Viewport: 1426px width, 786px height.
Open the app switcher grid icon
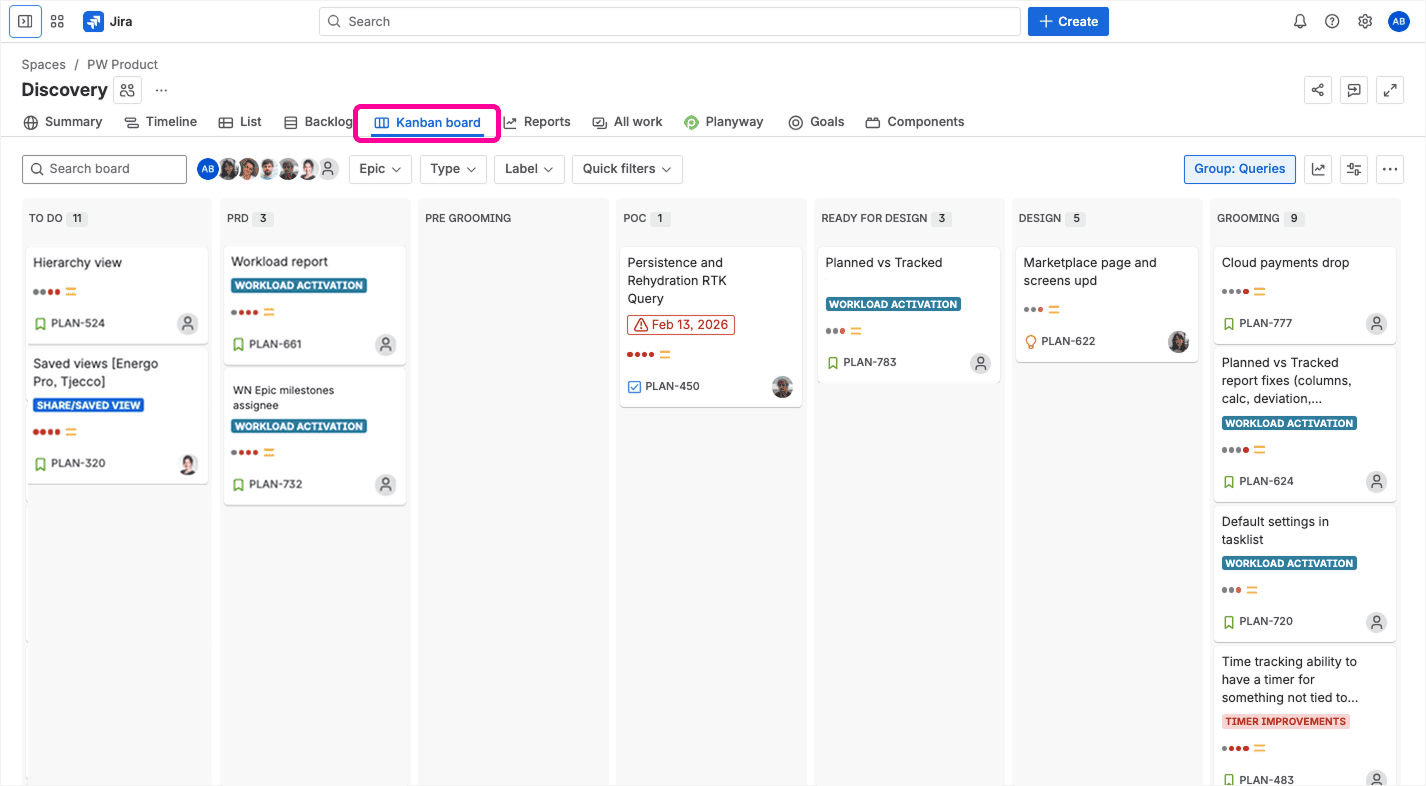coord(57,21)
